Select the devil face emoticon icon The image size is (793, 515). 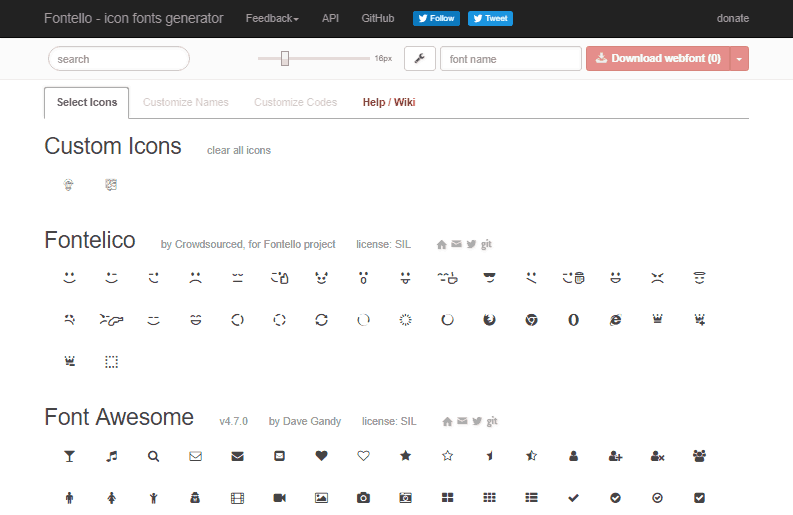click(x=321, y=278)
